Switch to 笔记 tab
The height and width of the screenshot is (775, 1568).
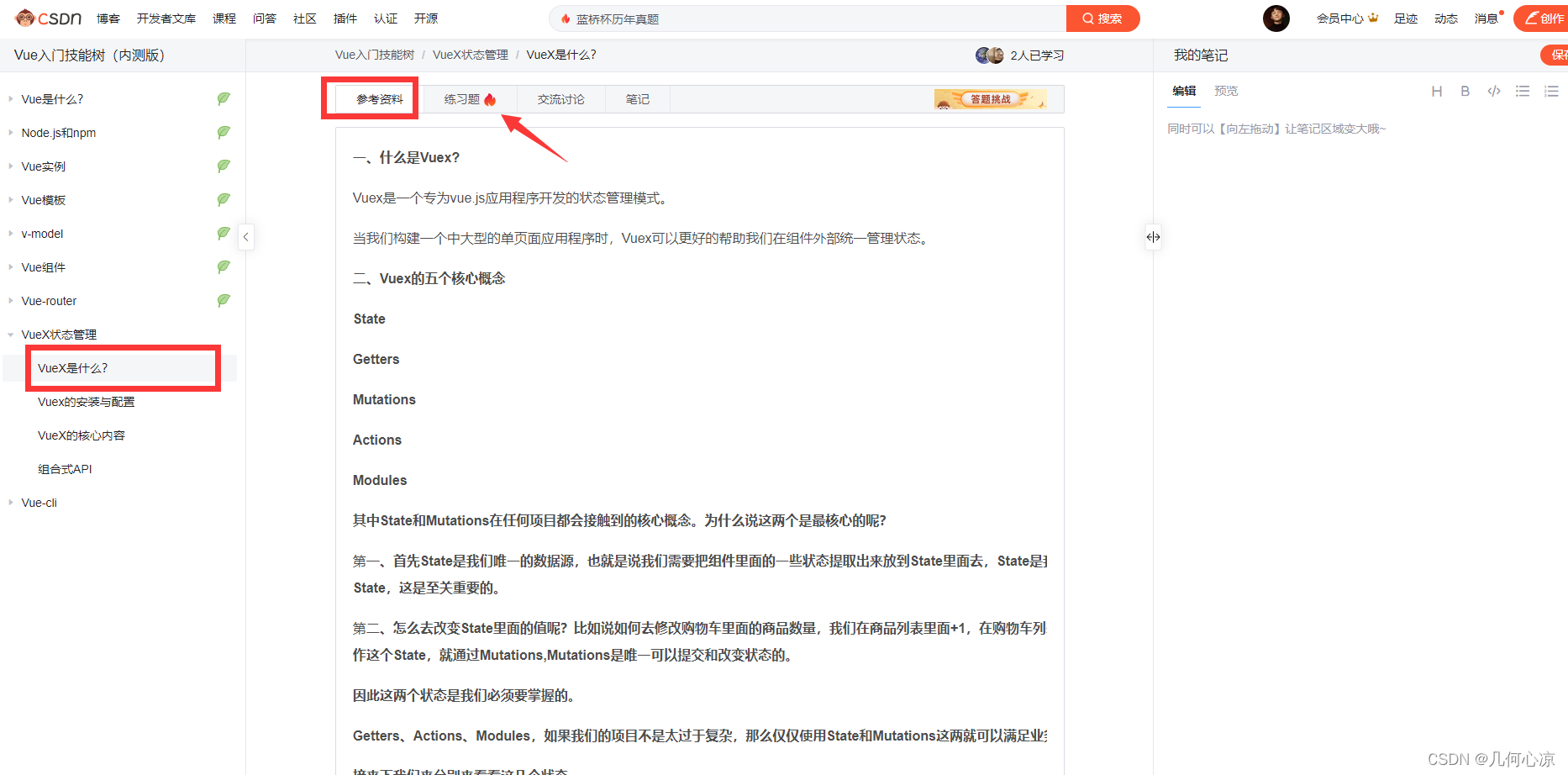click(637, 99)
